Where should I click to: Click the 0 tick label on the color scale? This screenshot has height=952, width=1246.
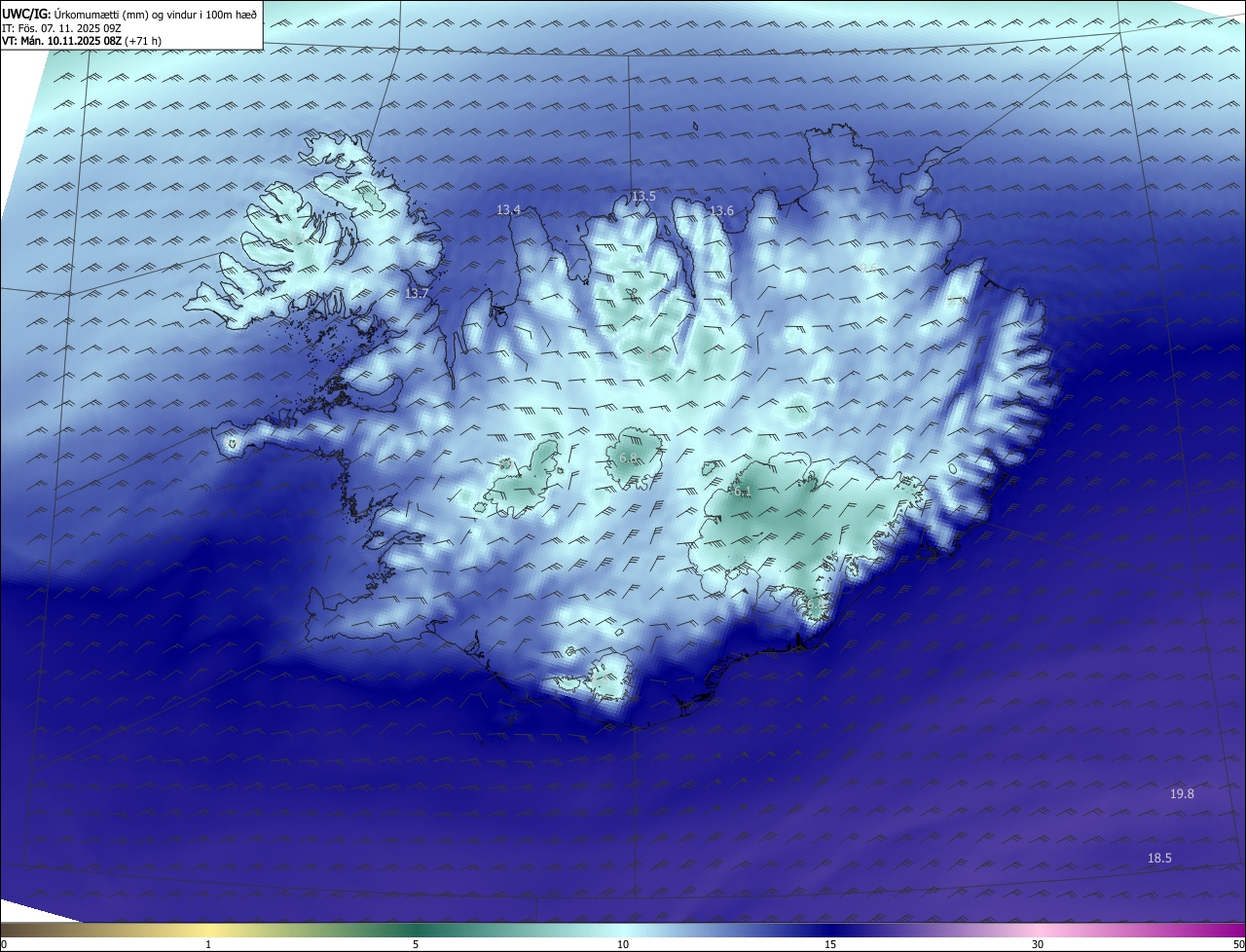tap(4, 944)
